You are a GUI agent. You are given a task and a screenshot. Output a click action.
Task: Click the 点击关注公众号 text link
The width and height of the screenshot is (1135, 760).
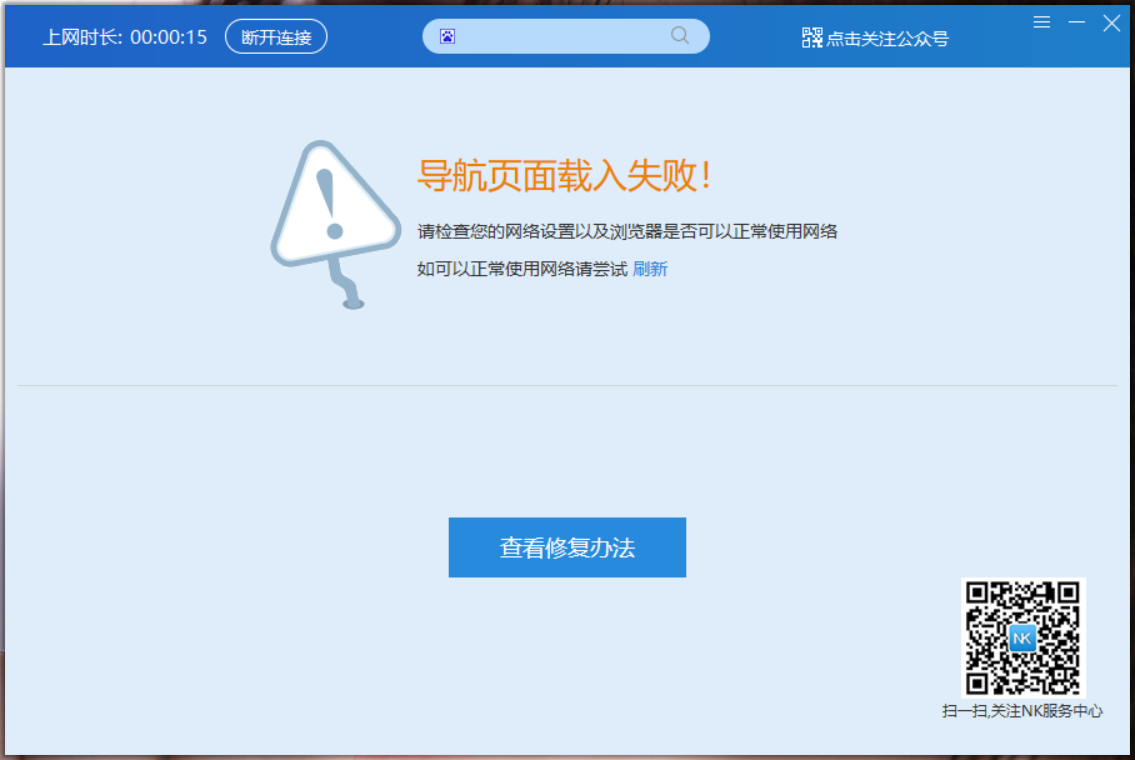[x=887, y=38]
